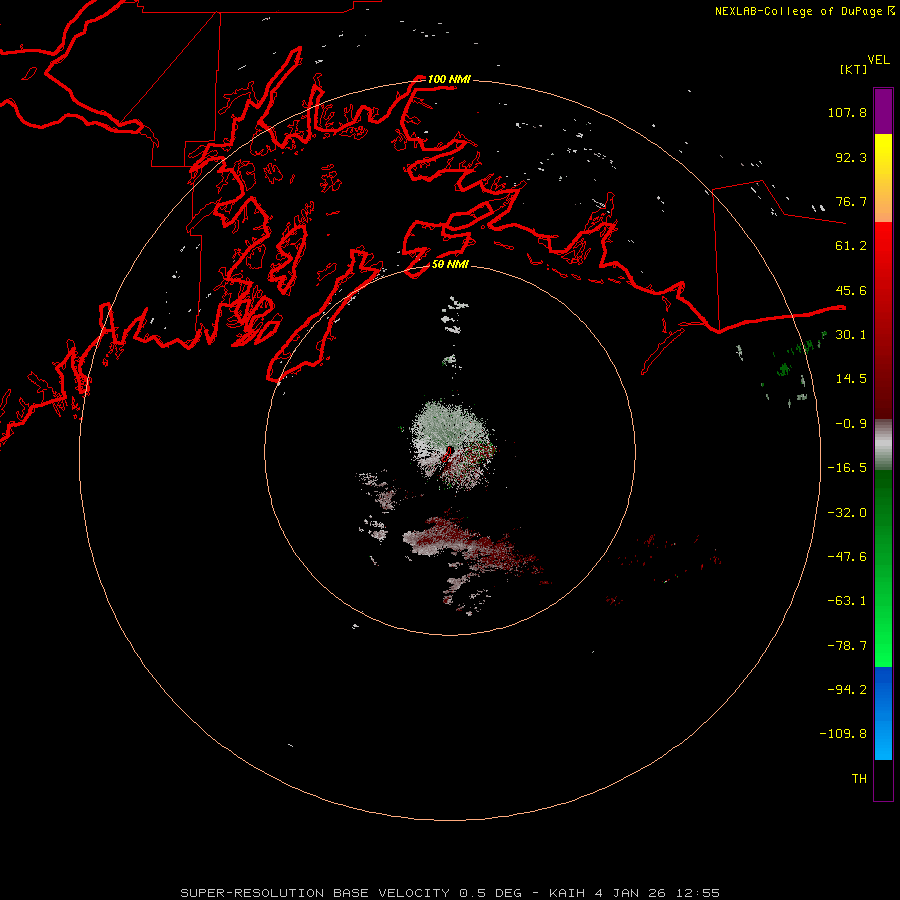Click the 76.7 scale value
Image resolution: width=900 pixels, height=900 pixels.
[x=851, y=201]
